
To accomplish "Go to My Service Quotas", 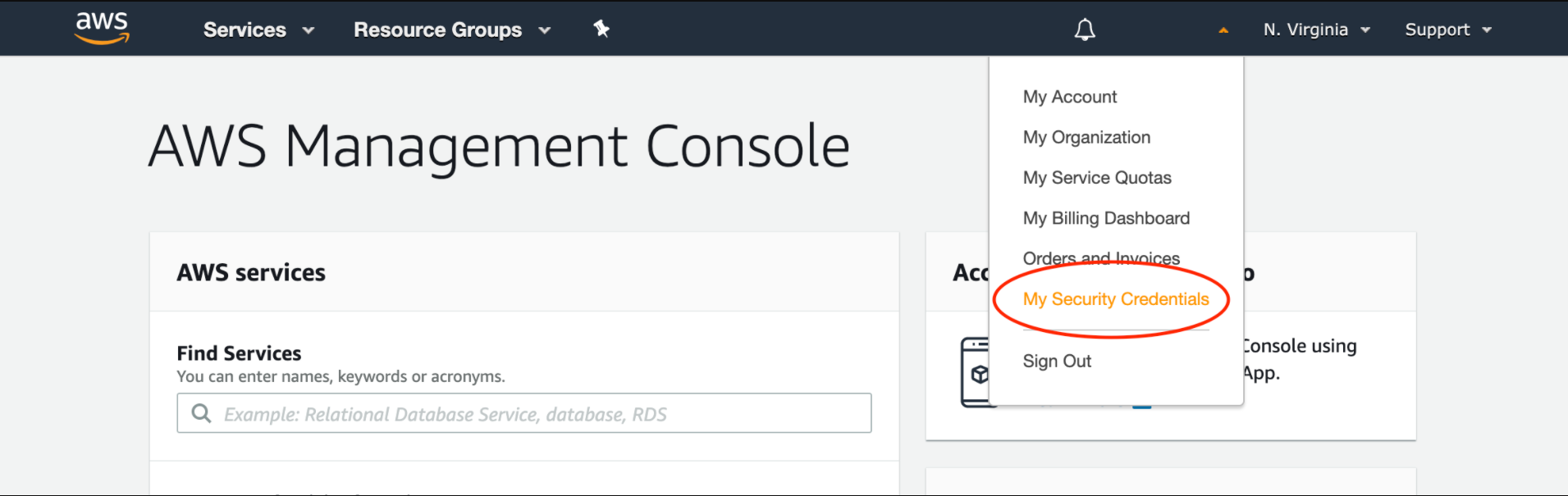I will [x=1096, y=178].
